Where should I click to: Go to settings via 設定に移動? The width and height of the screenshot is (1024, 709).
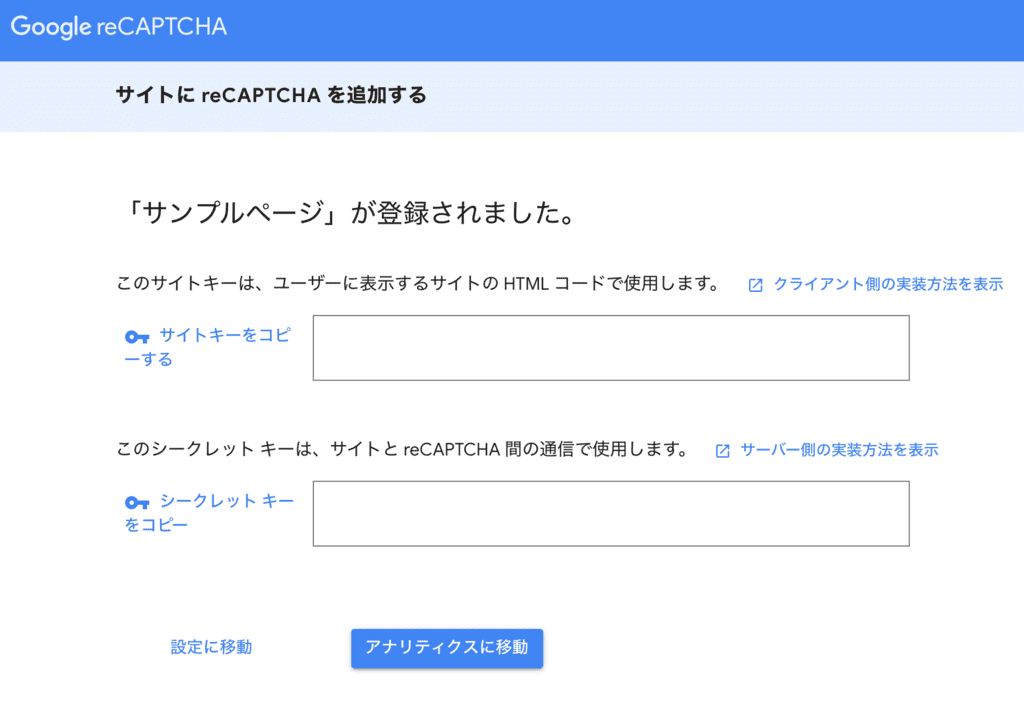[x=211, y=646]
